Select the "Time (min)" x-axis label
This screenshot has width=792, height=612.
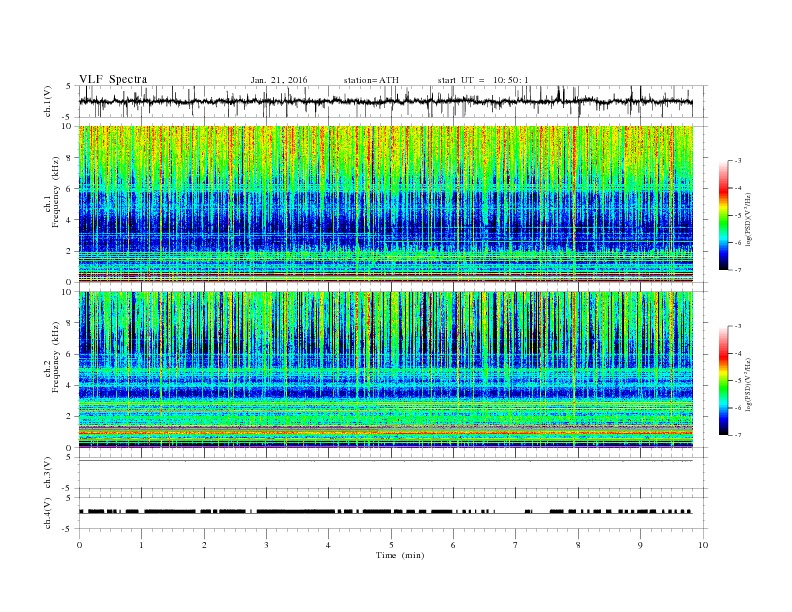(400, 555)
